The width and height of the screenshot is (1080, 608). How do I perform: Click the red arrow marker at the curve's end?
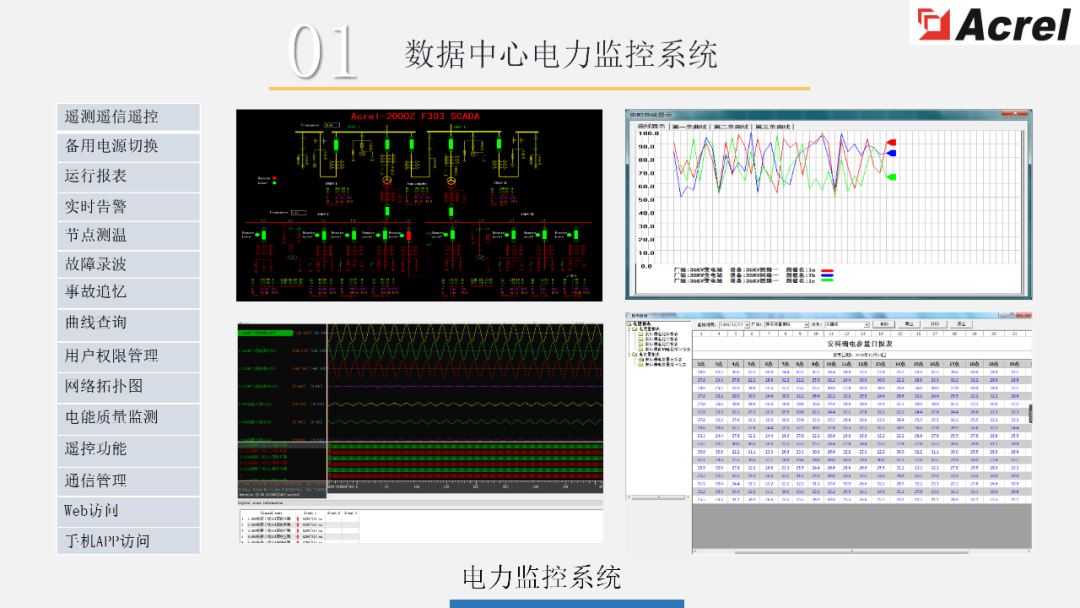(x=892, y=141)
